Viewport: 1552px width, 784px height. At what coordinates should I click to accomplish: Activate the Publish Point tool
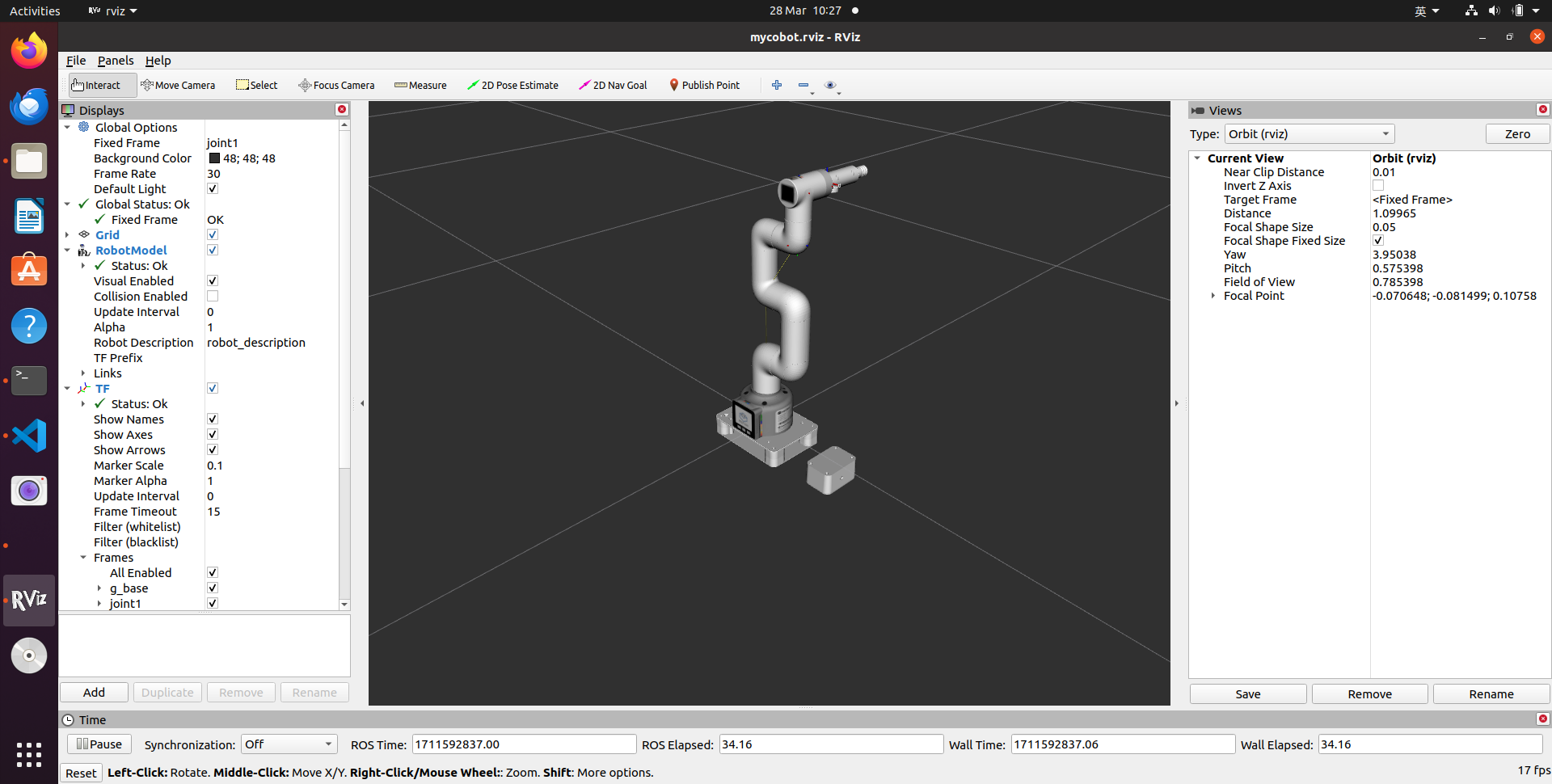[704, 85]
